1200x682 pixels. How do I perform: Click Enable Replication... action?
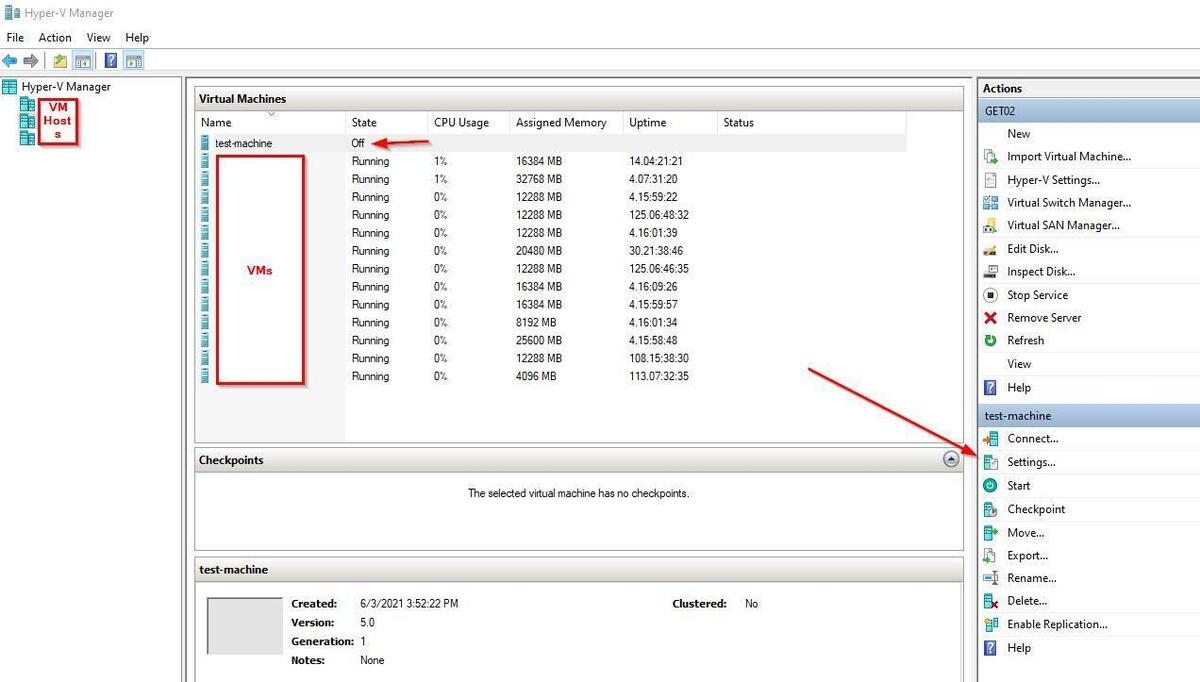[x=1057, y=625]
